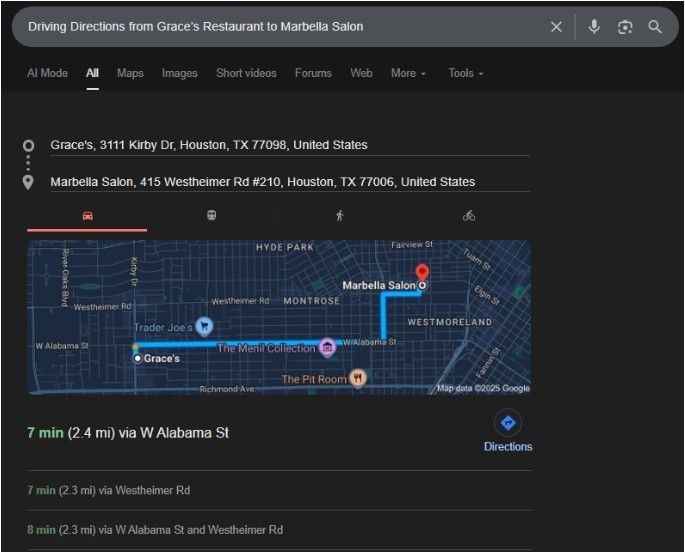Switch to the Maps tab
Image resolution: width=685 pixels, height=552 pixels.
(130, 73)
